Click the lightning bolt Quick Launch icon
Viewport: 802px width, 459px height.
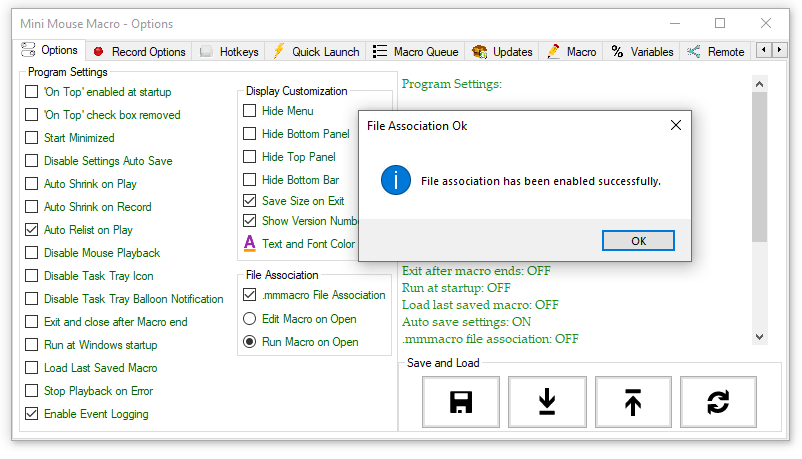tap(279, 51)
